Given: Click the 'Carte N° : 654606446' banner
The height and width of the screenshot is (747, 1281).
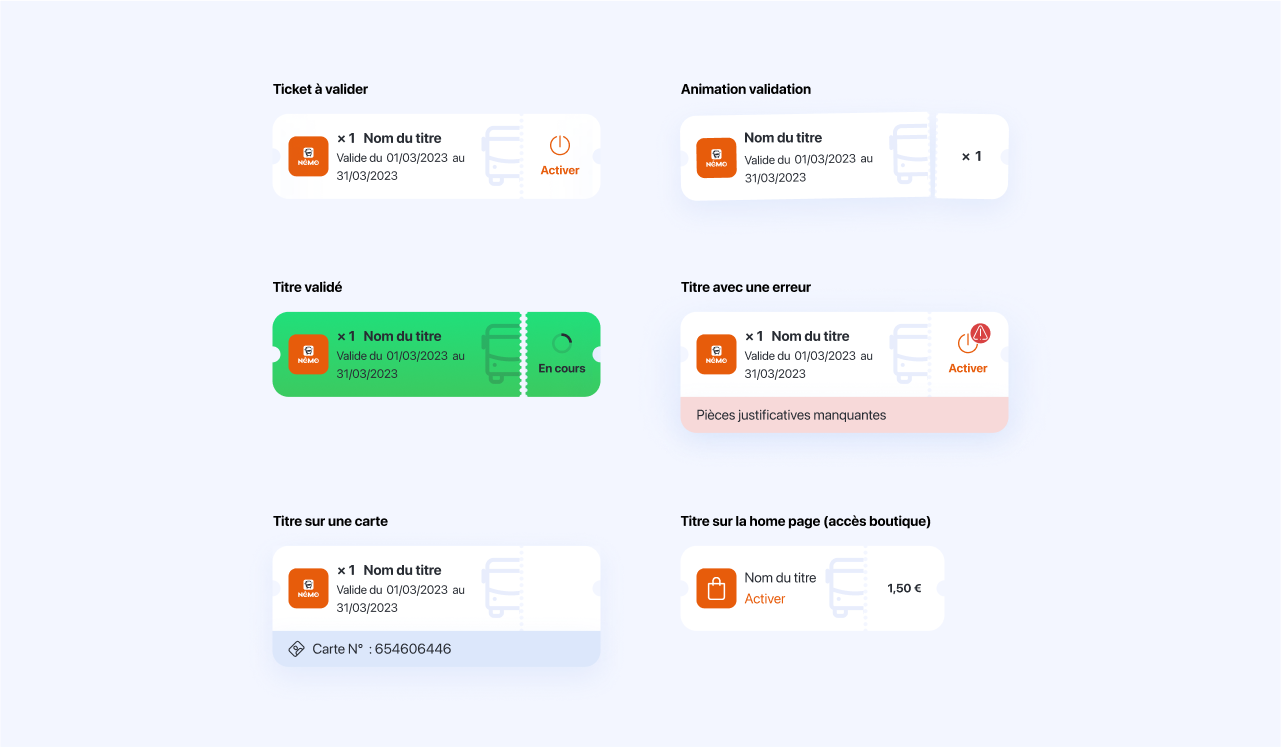Looking at the screenshot, I should (x=436, y=649).
